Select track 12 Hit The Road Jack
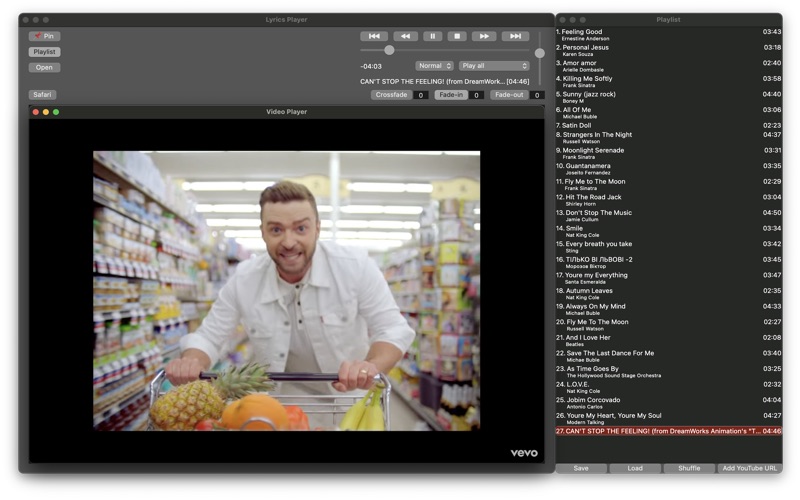The height and width of the screenshot is (500, 800). (668, 200)
